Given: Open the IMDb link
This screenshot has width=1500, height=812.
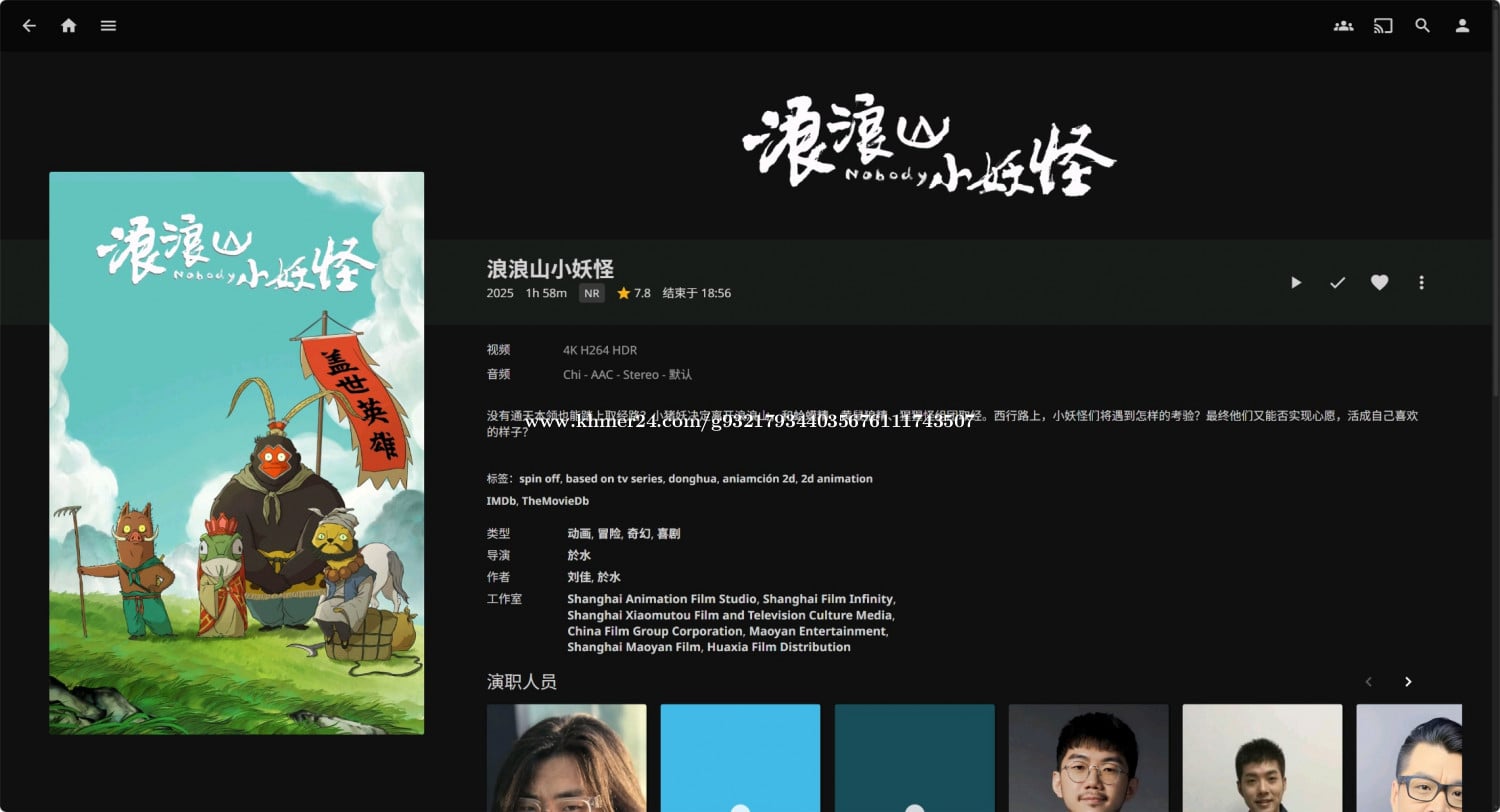Looking at the screenshot, I should pyautogui.click(x=500, y=501).
